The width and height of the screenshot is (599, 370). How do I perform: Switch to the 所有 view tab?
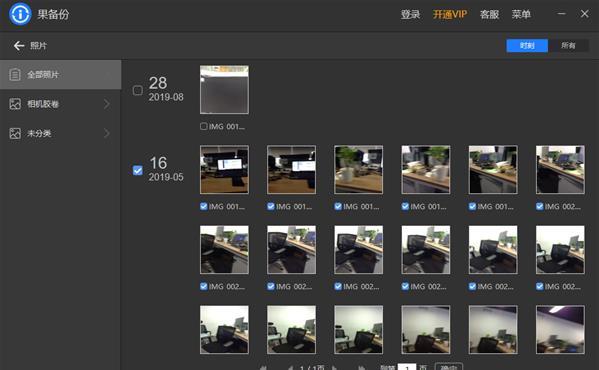(x=568, y=45)
